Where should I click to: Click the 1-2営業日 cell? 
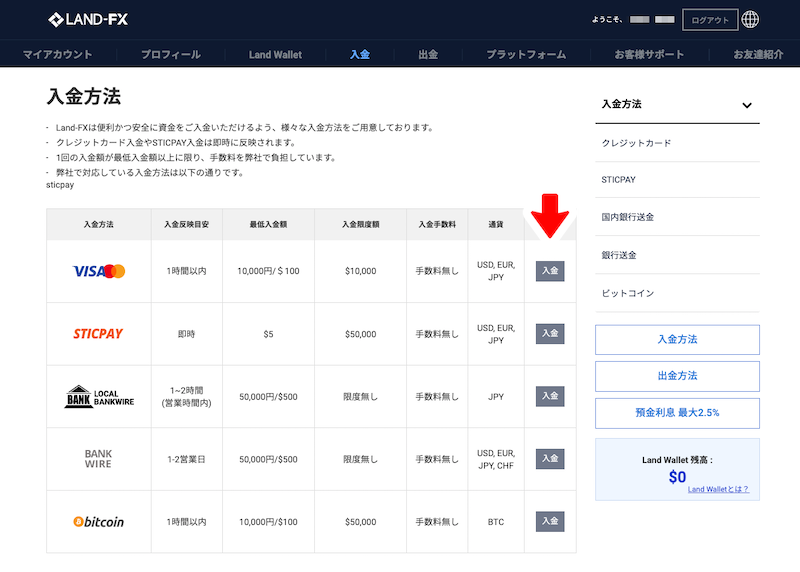(x=186, y=459)
